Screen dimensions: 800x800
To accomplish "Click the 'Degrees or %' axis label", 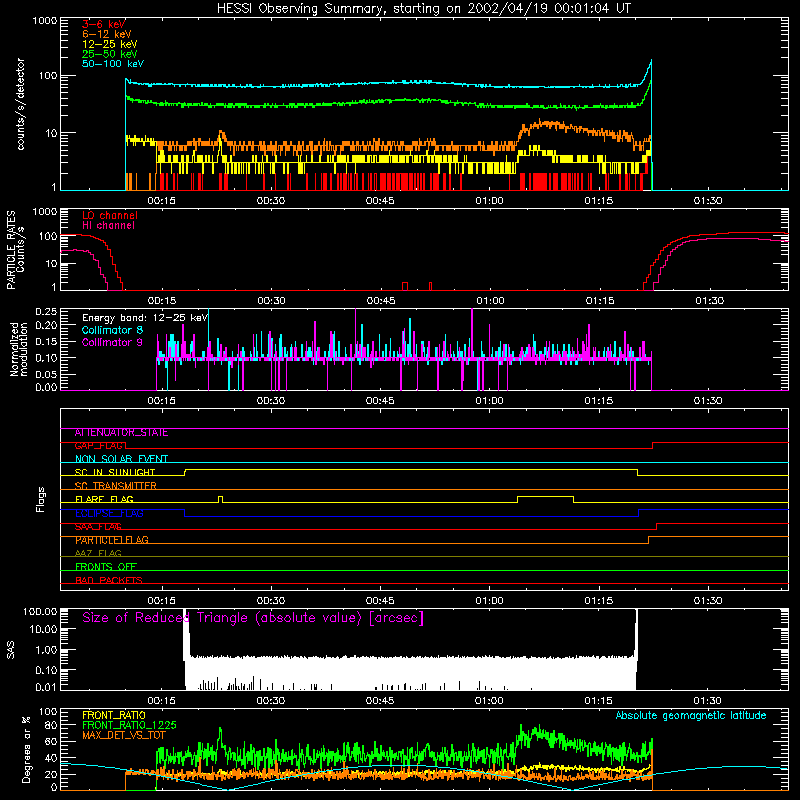I will tap(26, 749).
